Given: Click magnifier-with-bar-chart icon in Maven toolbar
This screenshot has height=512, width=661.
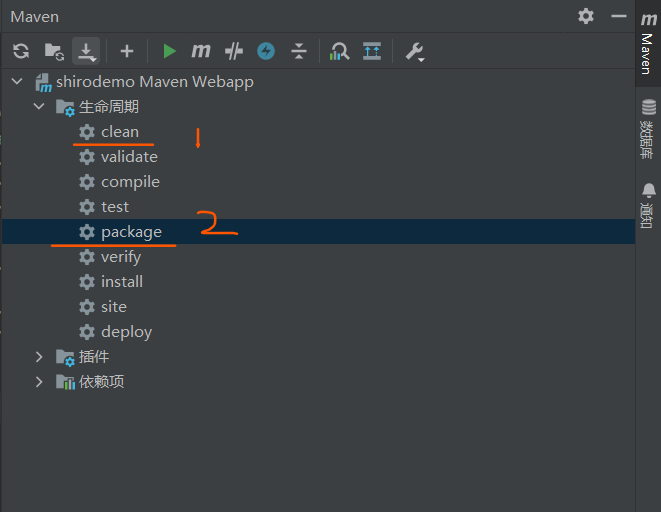Looking at the screenshot, I should (x=340, y=51).
